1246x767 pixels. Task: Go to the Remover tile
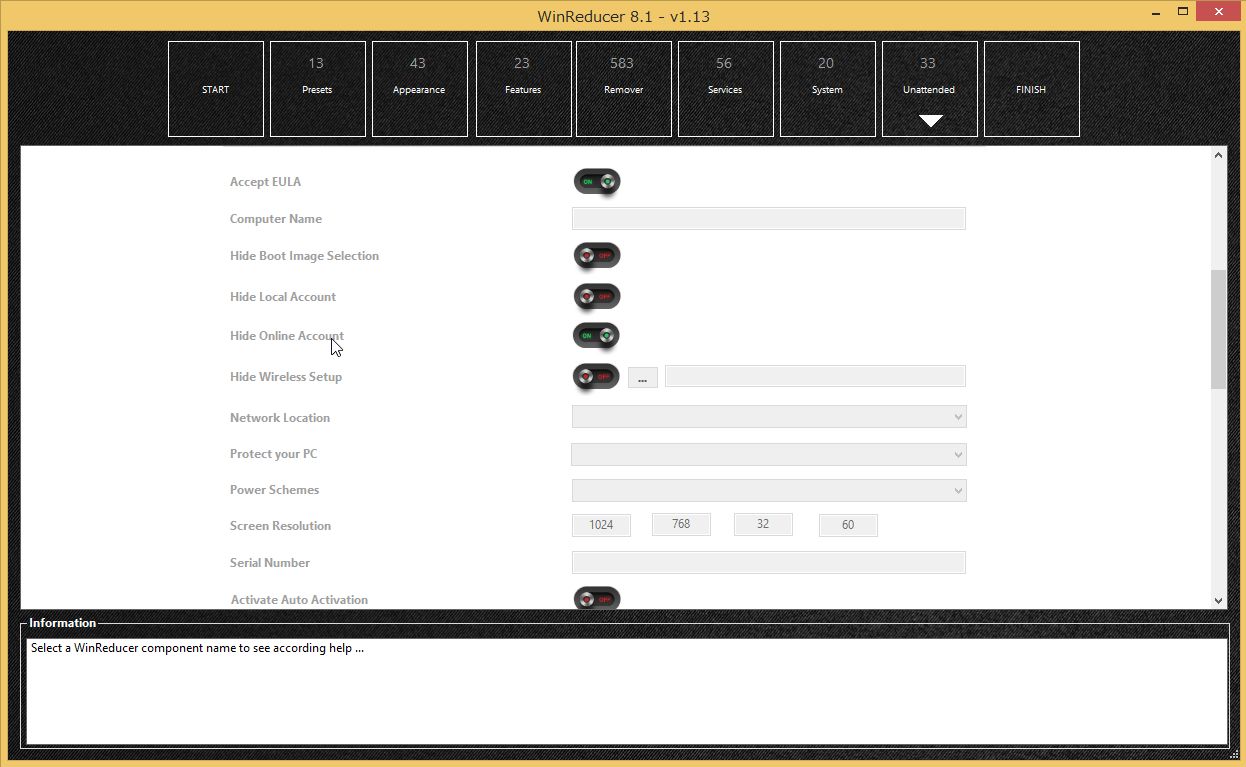click(623, 89)
